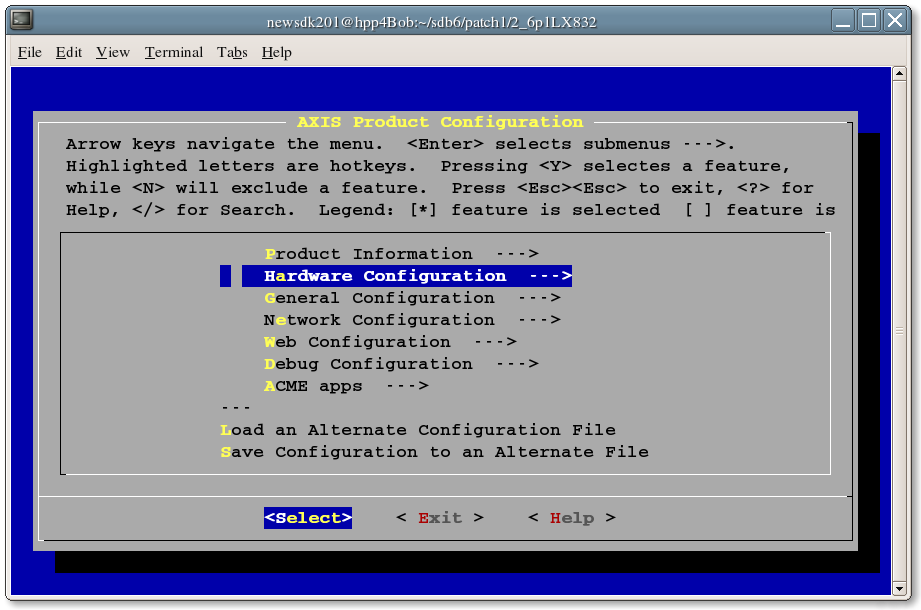Select General Configuration submenu entry
This screenshot has width=921, height=610.
point(412,298)
